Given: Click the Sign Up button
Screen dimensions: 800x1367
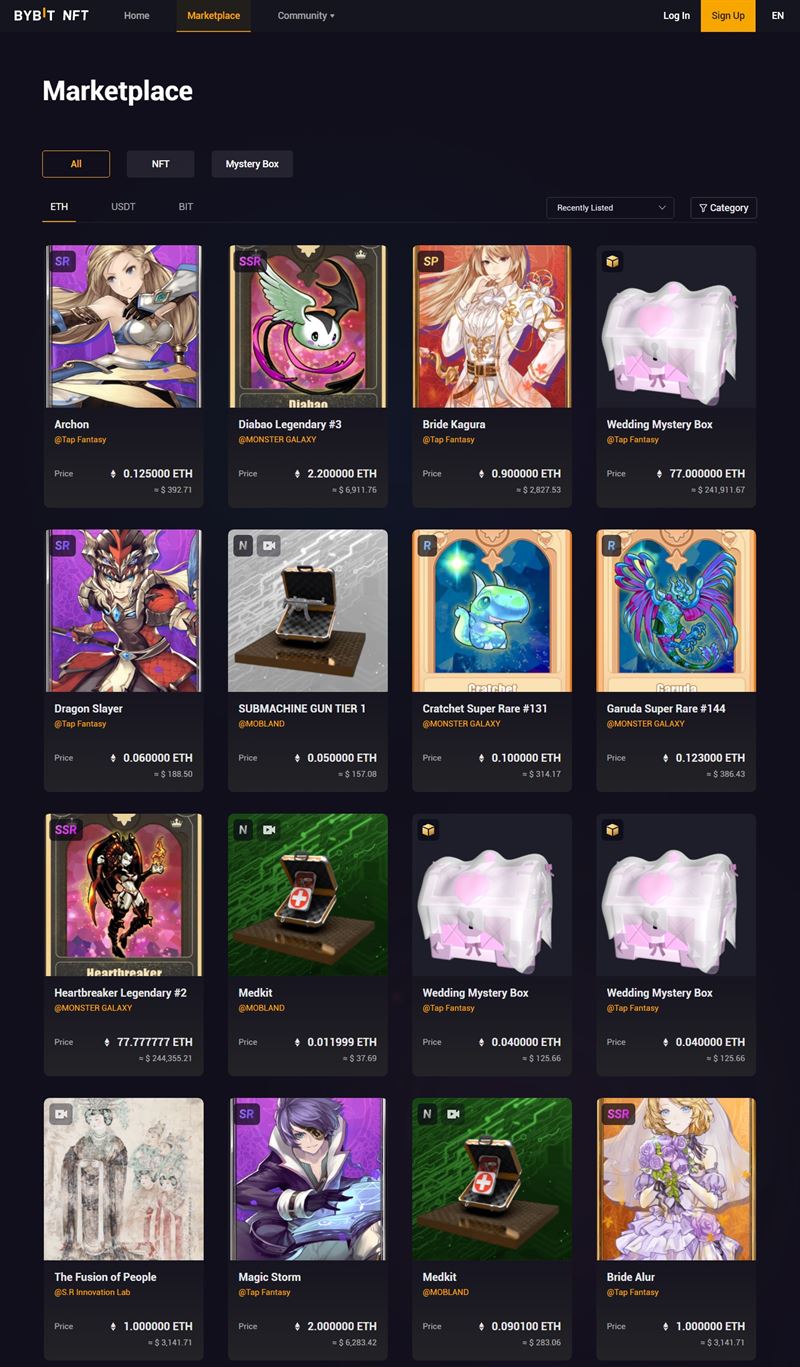Looking at the screenshot, I should click(728, 16).
